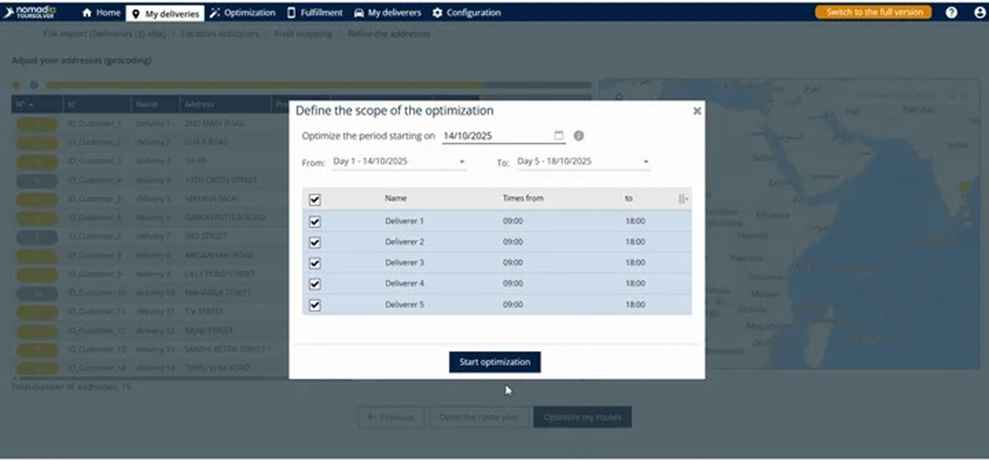Open the Fulfillment tab
989x460 pixels.
[315, 13]
